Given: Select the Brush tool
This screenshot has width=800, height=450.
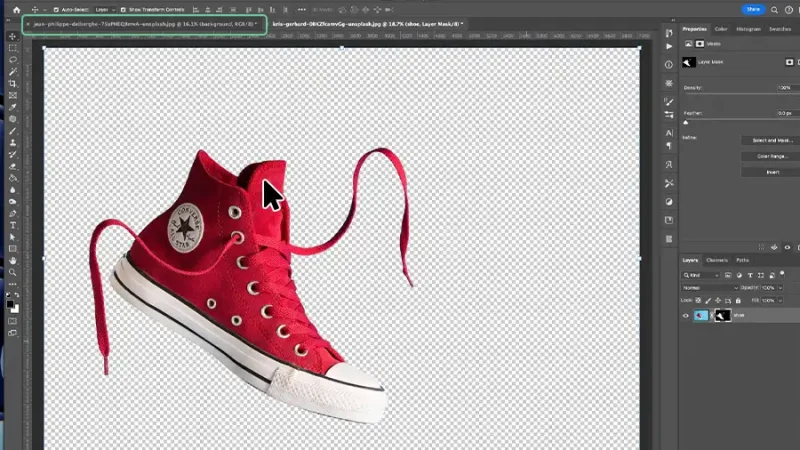Looking at the screenshot, I should (12, 131).
